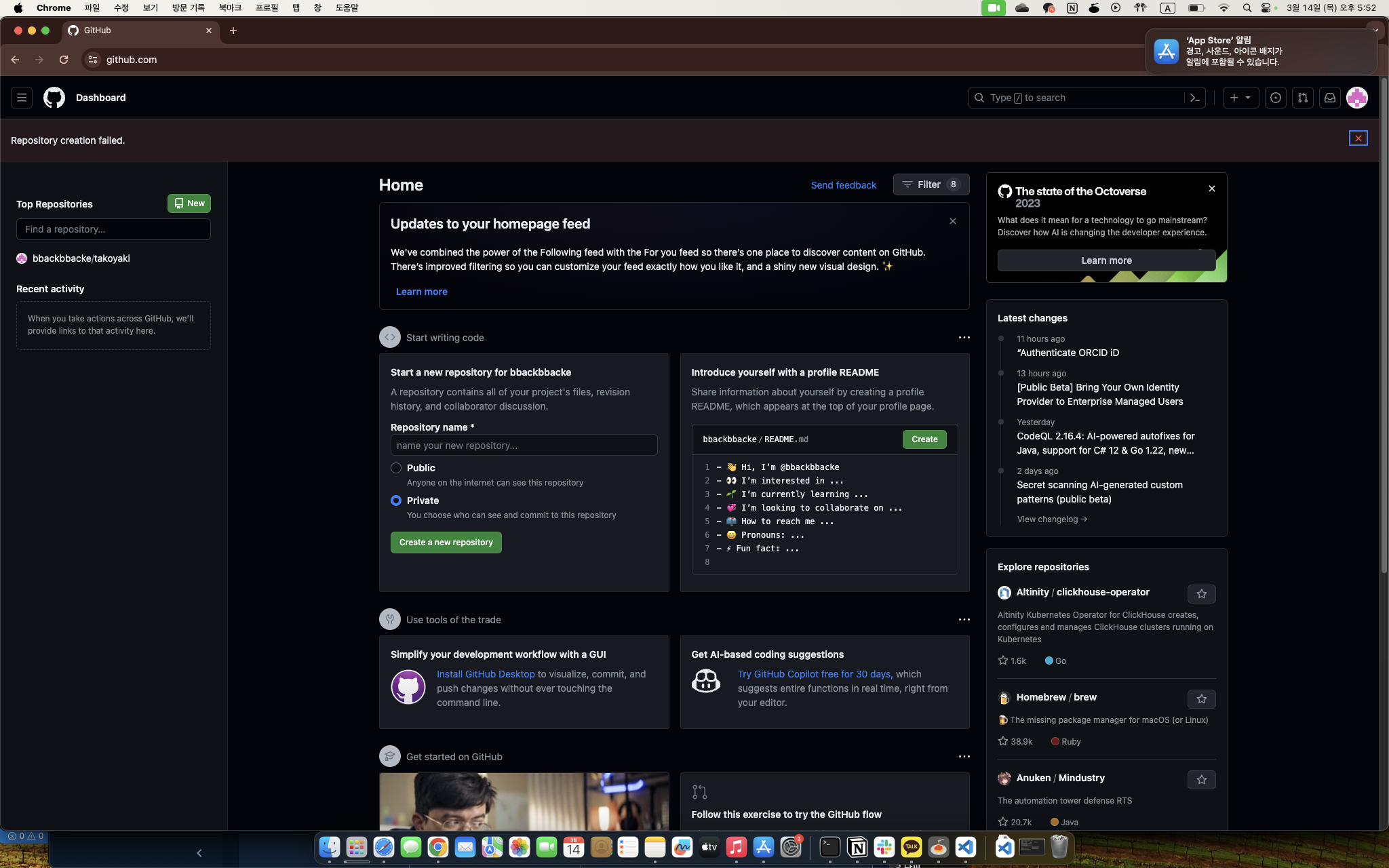Open the feed Filter dropdown
Image resolution: width=1389 pixels, height=868 pixels.
tap(931, 184)
